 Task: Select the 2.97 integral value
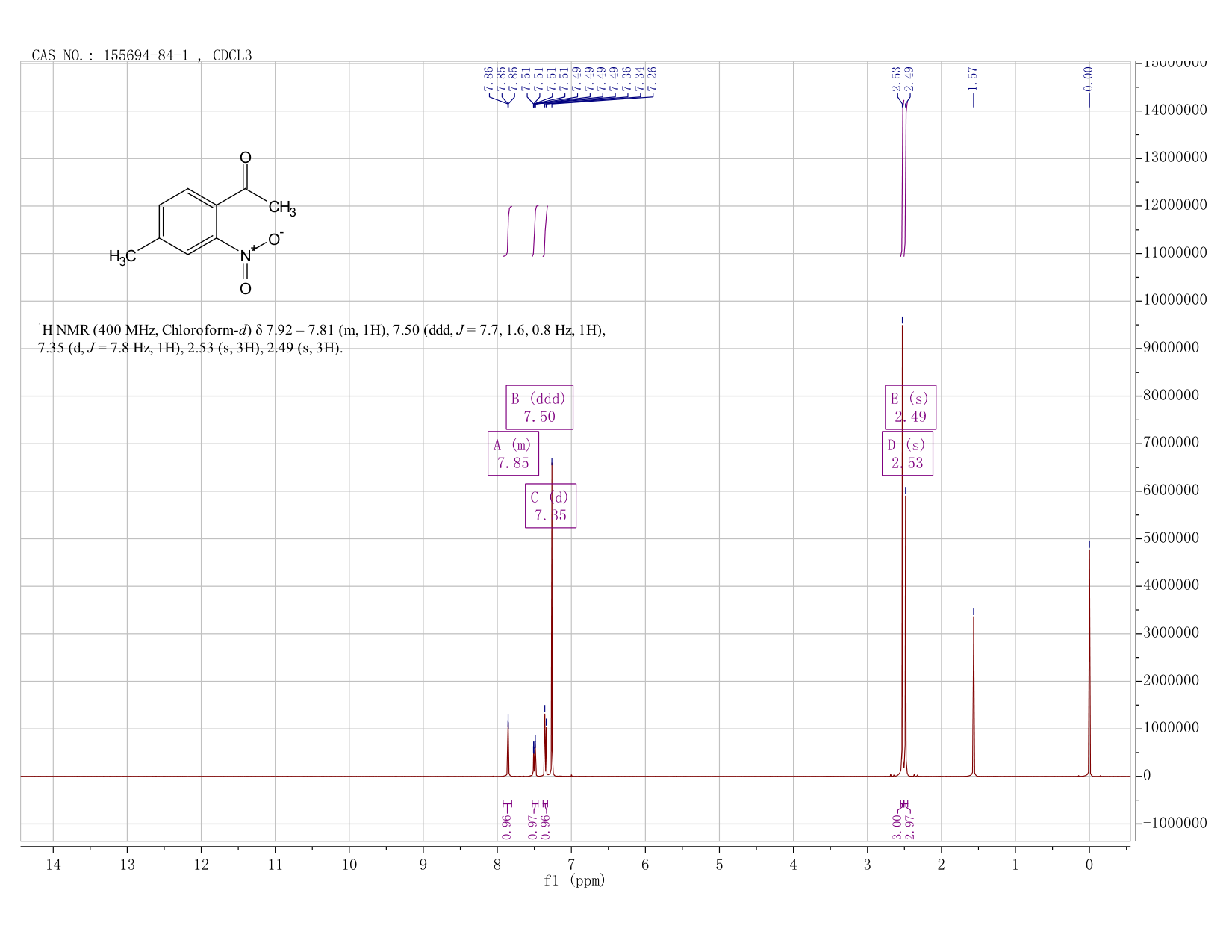[x=909, y=827]
